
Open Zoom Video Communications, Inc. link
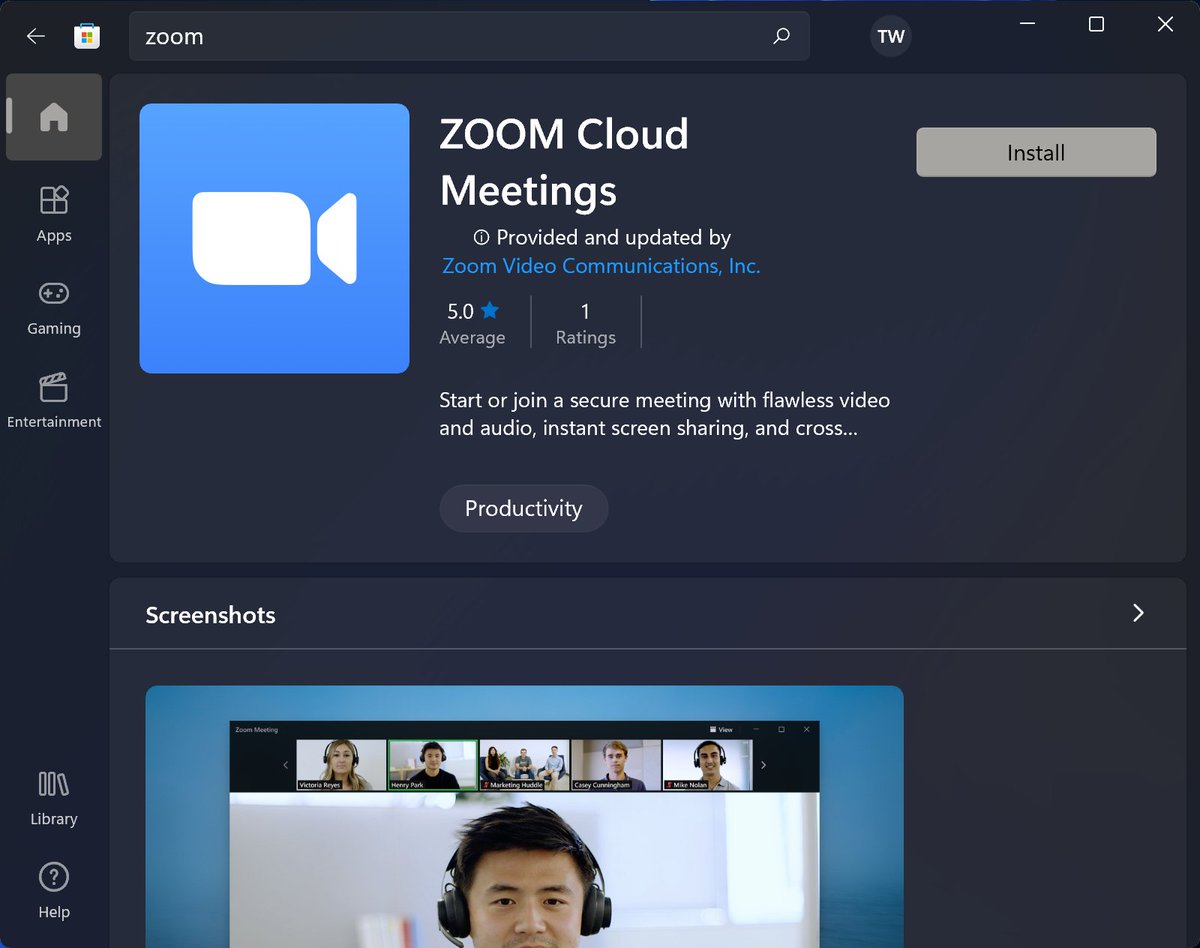[601, 266]
